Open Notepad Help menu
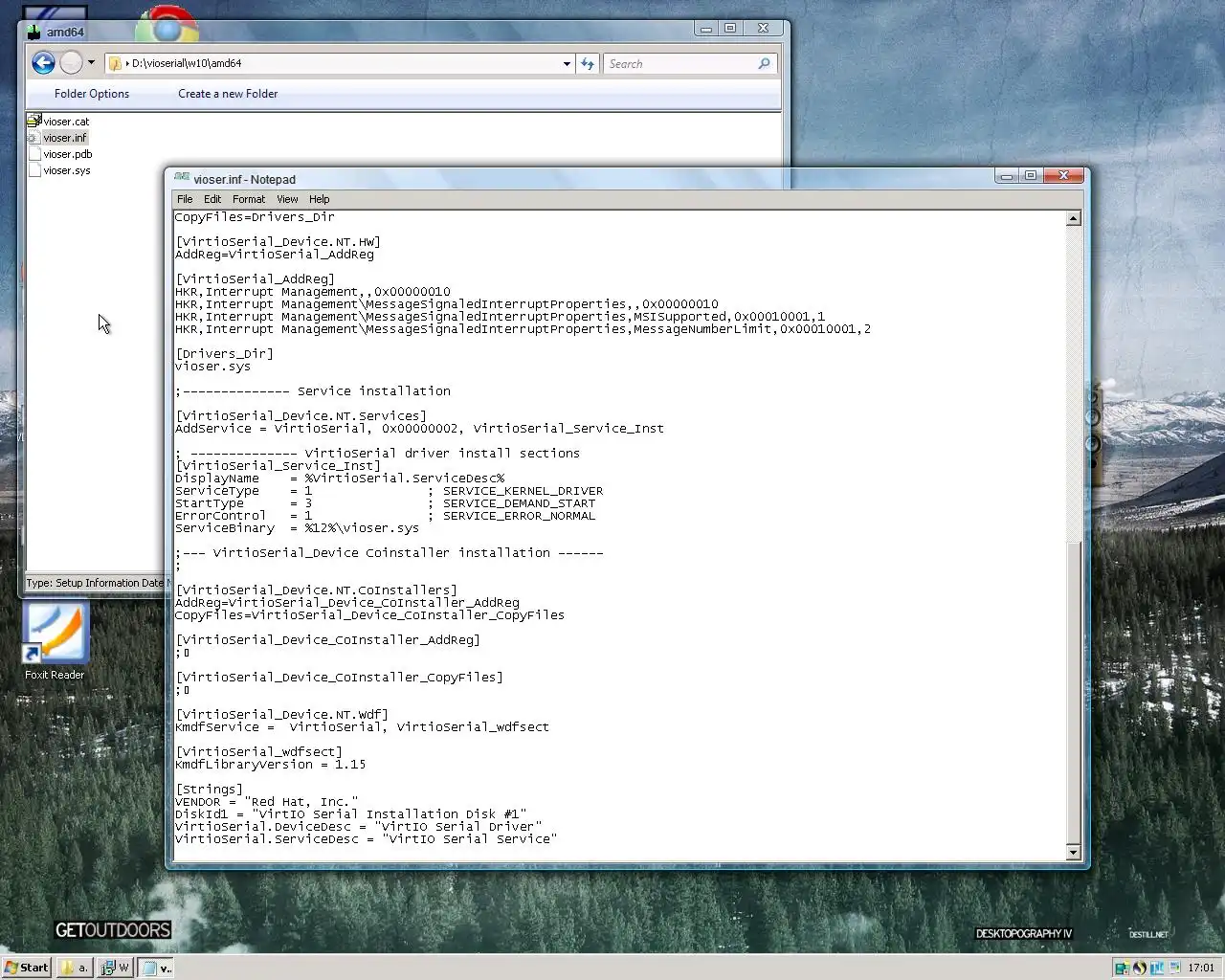 pos(319,199)
